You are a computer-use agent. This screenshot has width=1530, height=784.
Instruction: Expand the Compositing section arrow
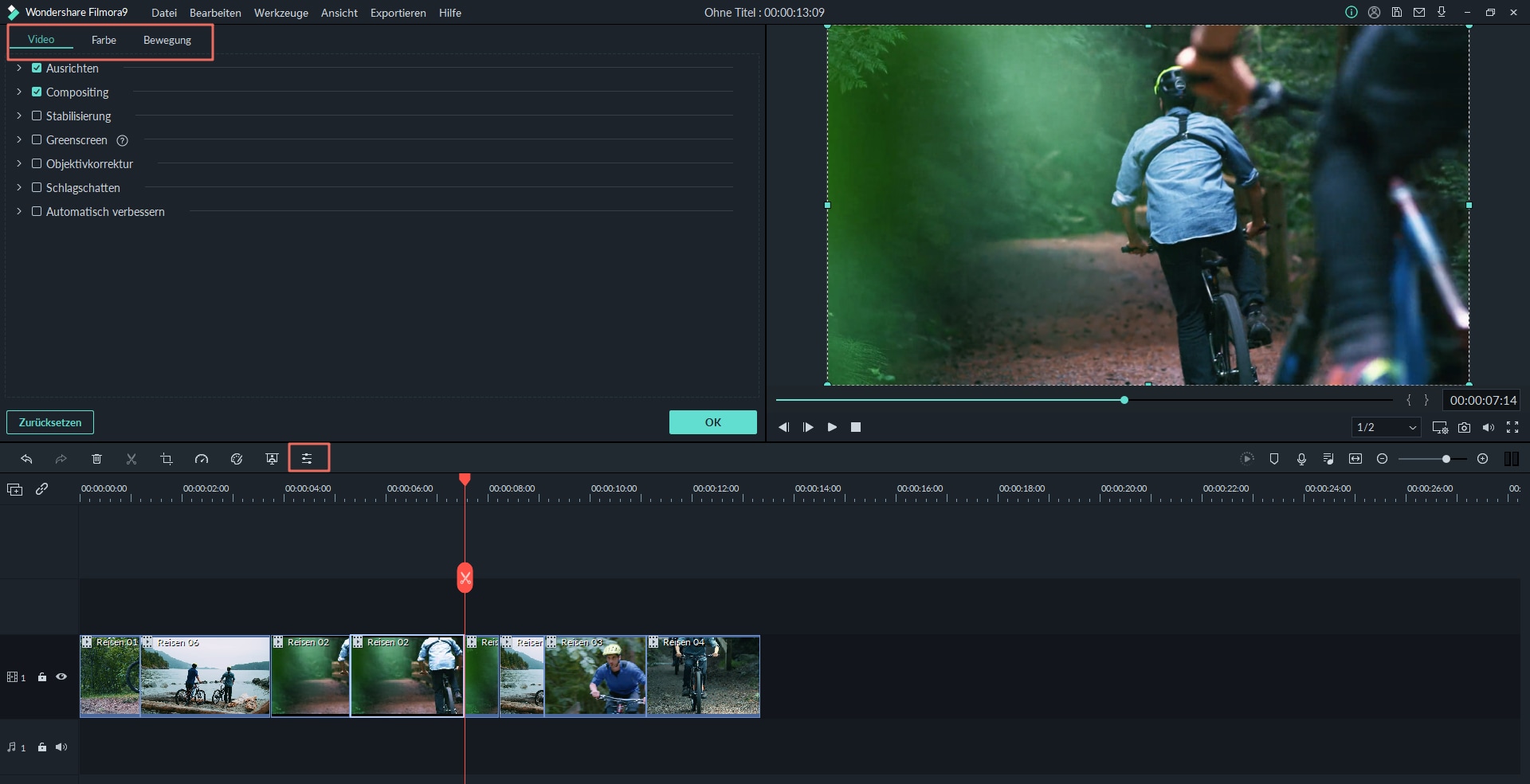(19, 92)
